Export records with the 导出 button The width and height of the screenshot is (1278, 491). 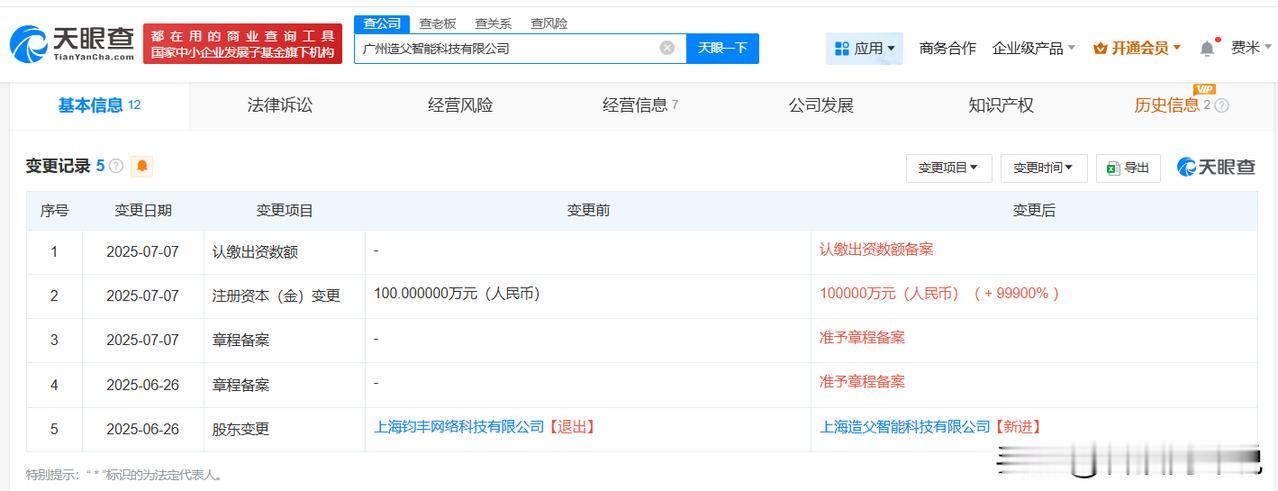(x=1128, y=168)
